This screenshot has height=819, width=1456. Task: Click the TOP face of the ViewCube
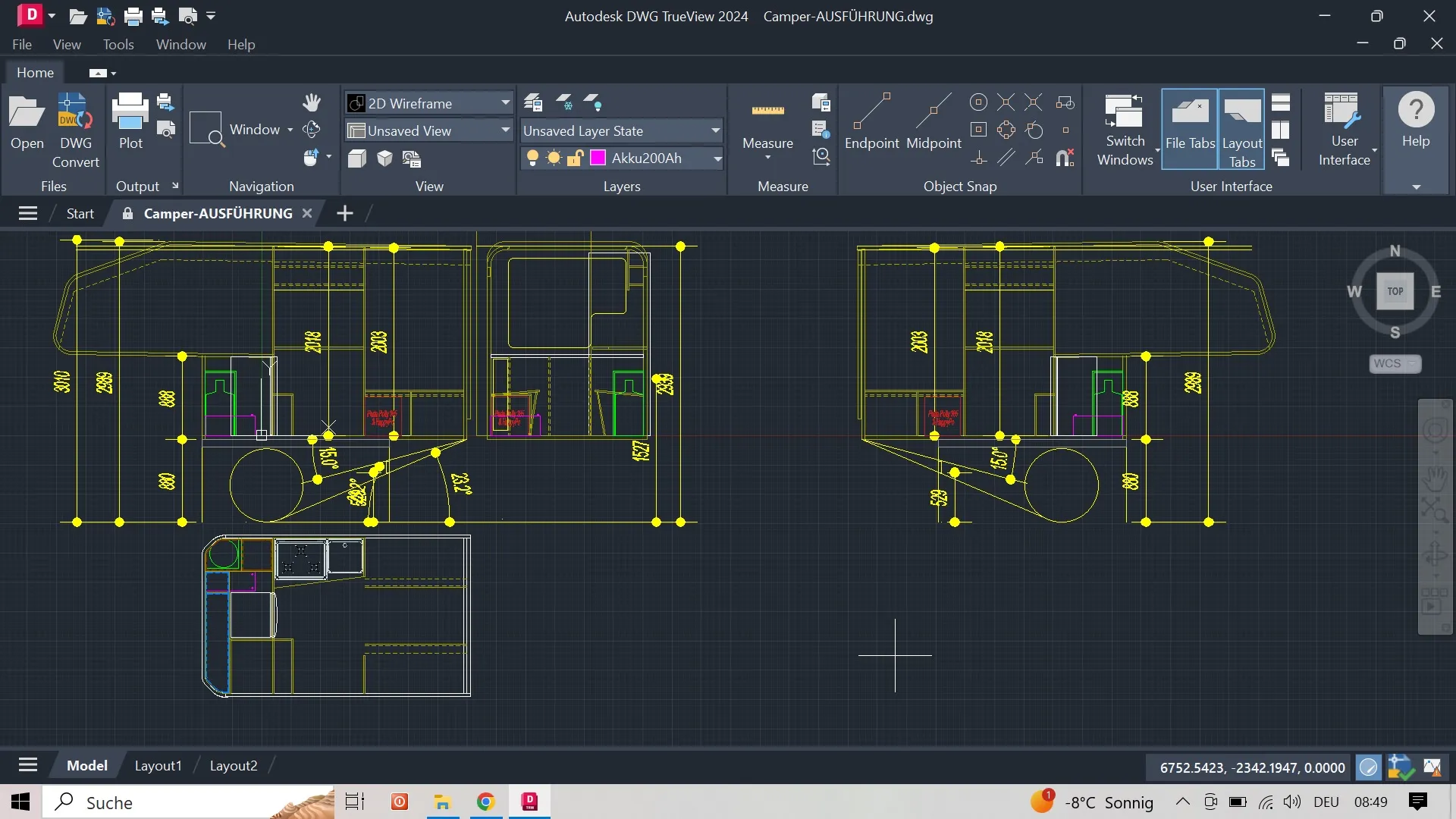pyautogui.click(x=1395, y=291)
